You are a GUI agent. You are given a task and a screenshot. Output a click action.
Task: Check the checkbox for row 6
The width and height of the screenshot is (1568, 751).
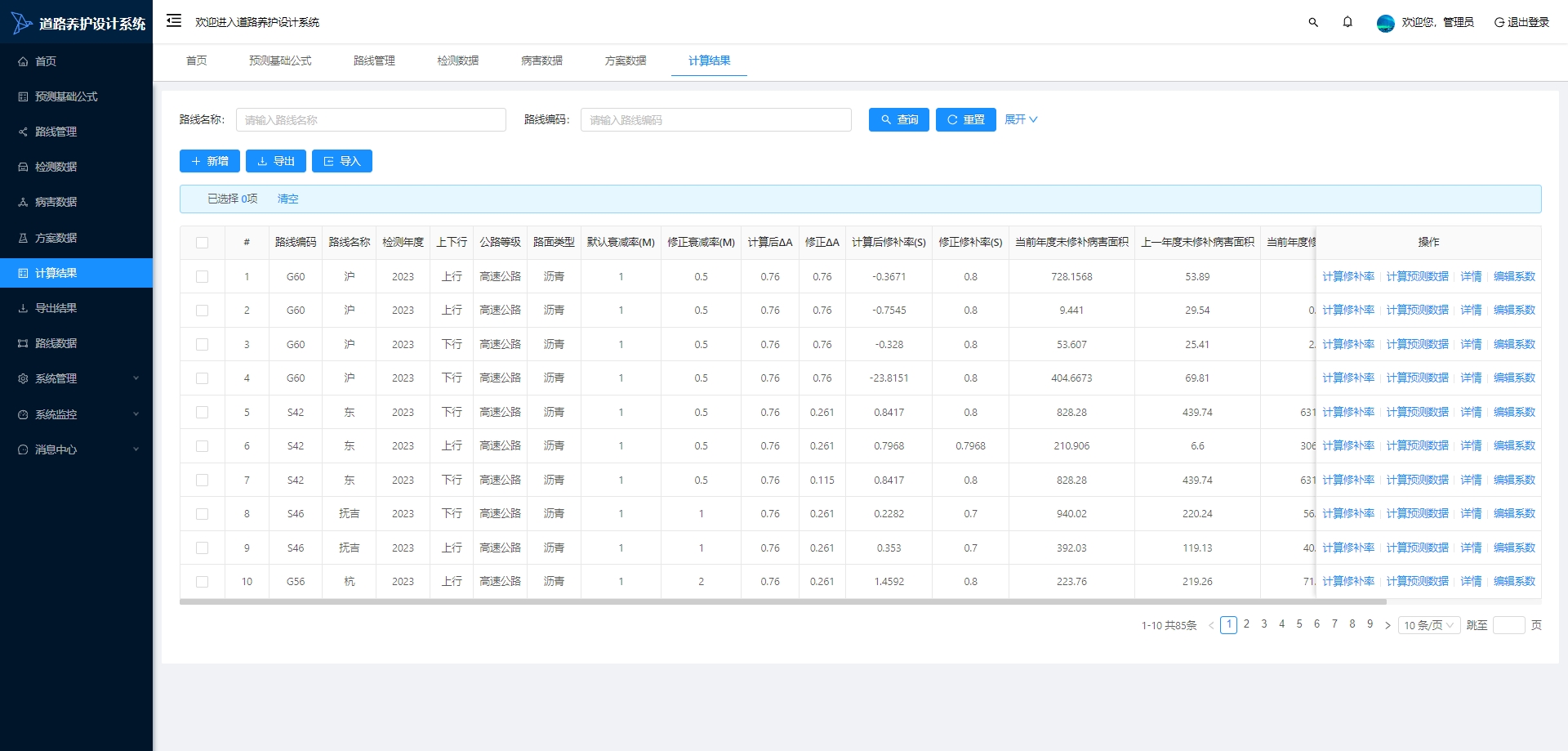pos(202,446)
